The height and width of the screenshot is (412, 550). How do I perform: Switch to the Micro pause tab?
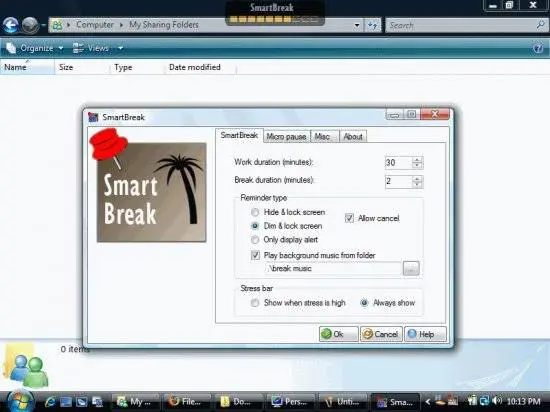pyautogui.click(x=286, y=136)
